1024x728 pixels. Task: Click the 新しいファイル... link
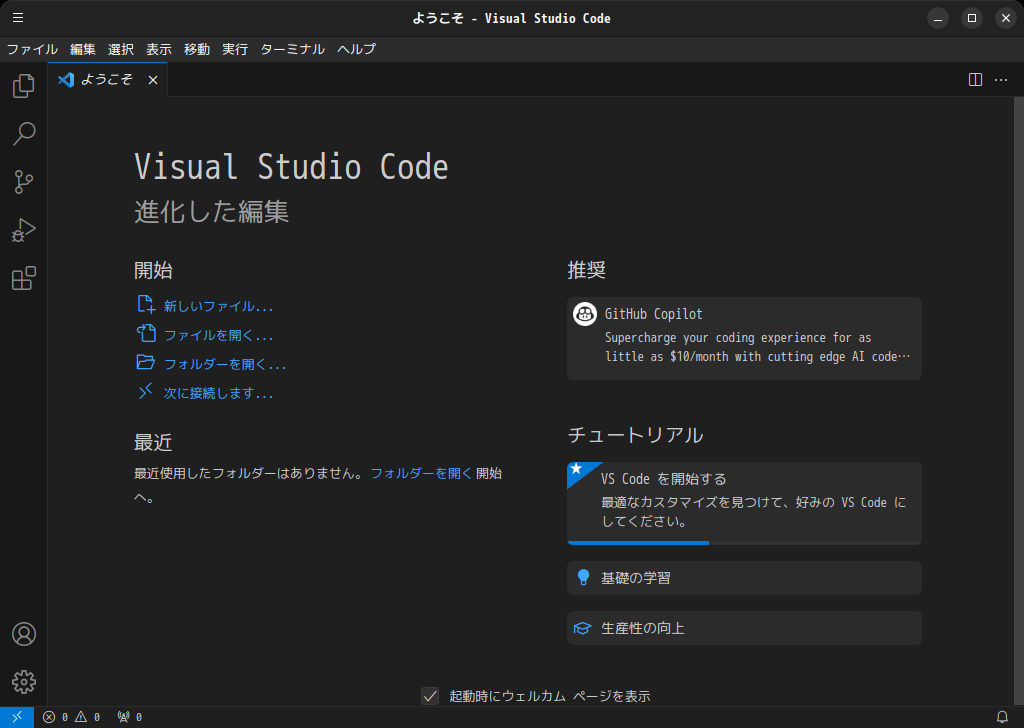tap(218, 306)
